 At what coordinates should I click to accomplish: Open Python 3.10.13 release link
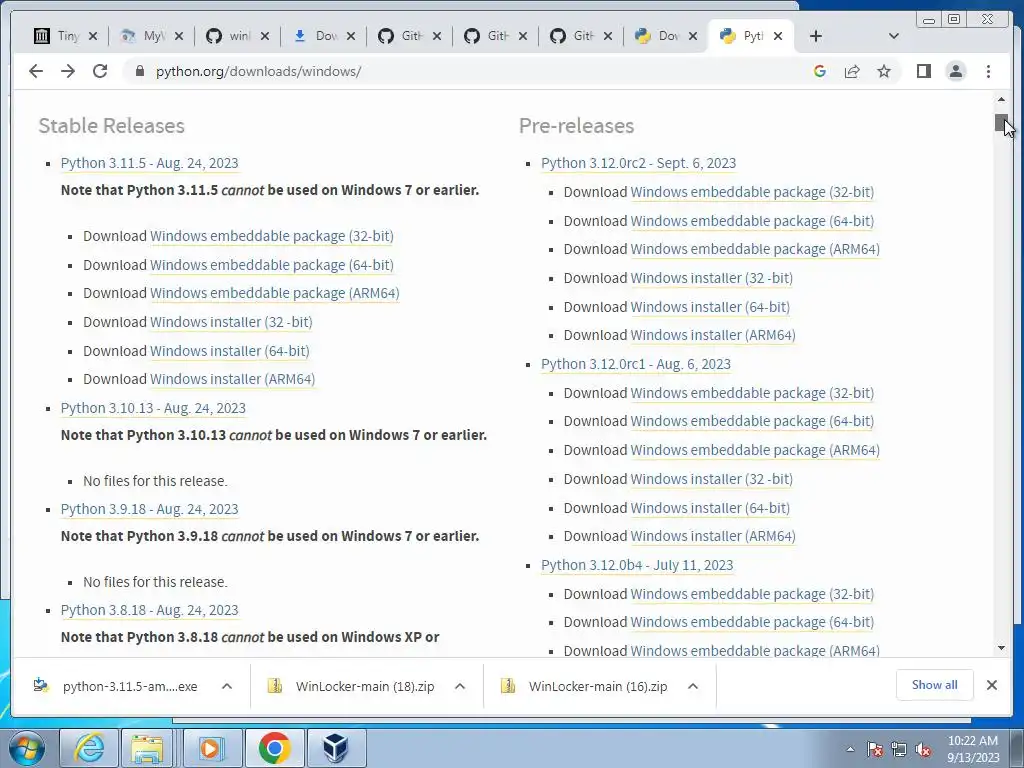153,408
